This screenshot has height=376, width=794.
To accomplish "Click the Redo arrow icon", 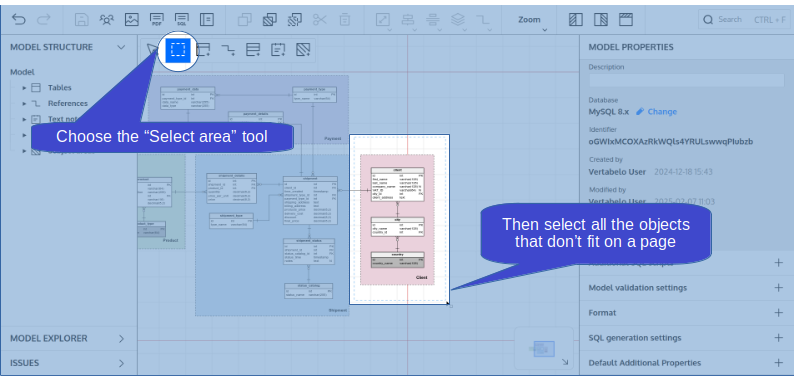I will tap(44, 20).
